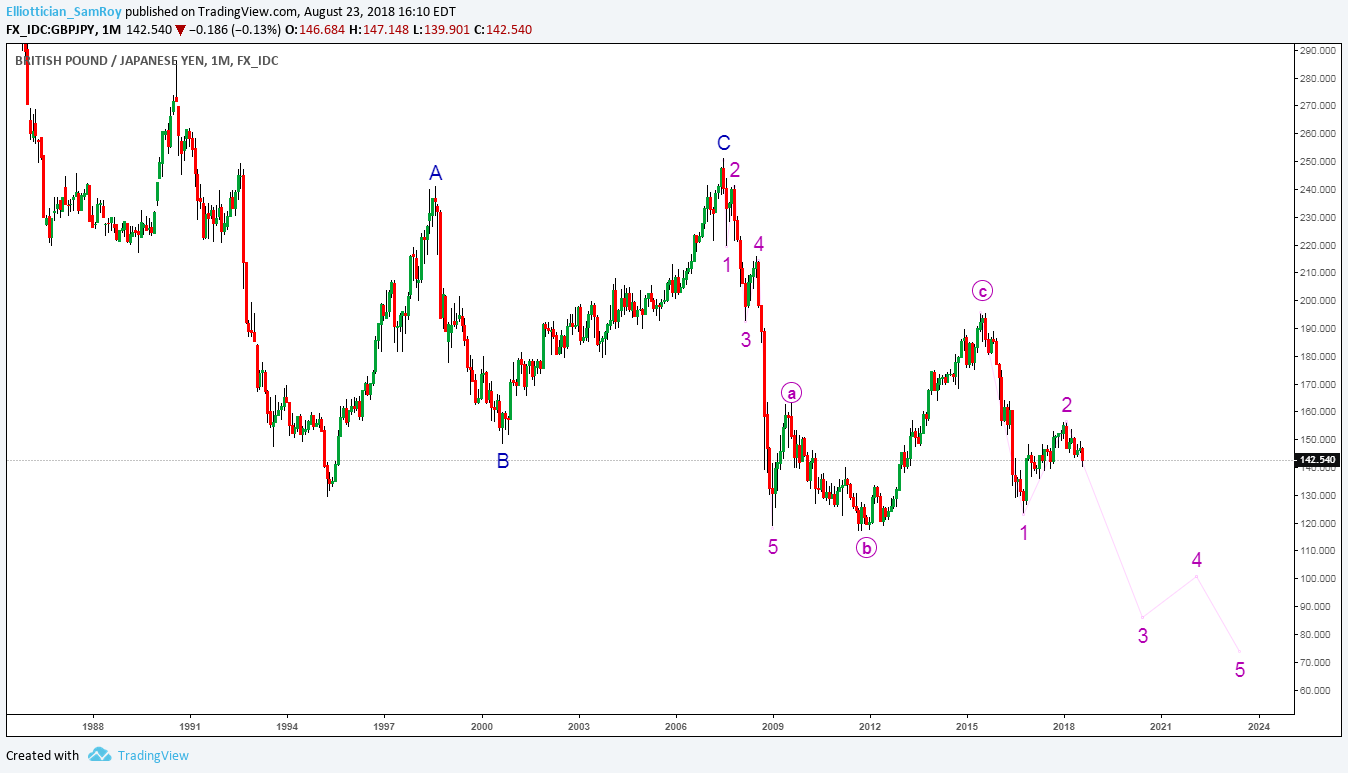The image size is (1348, 773).
Task: Click the low value L:139.901
Action: 441,30
